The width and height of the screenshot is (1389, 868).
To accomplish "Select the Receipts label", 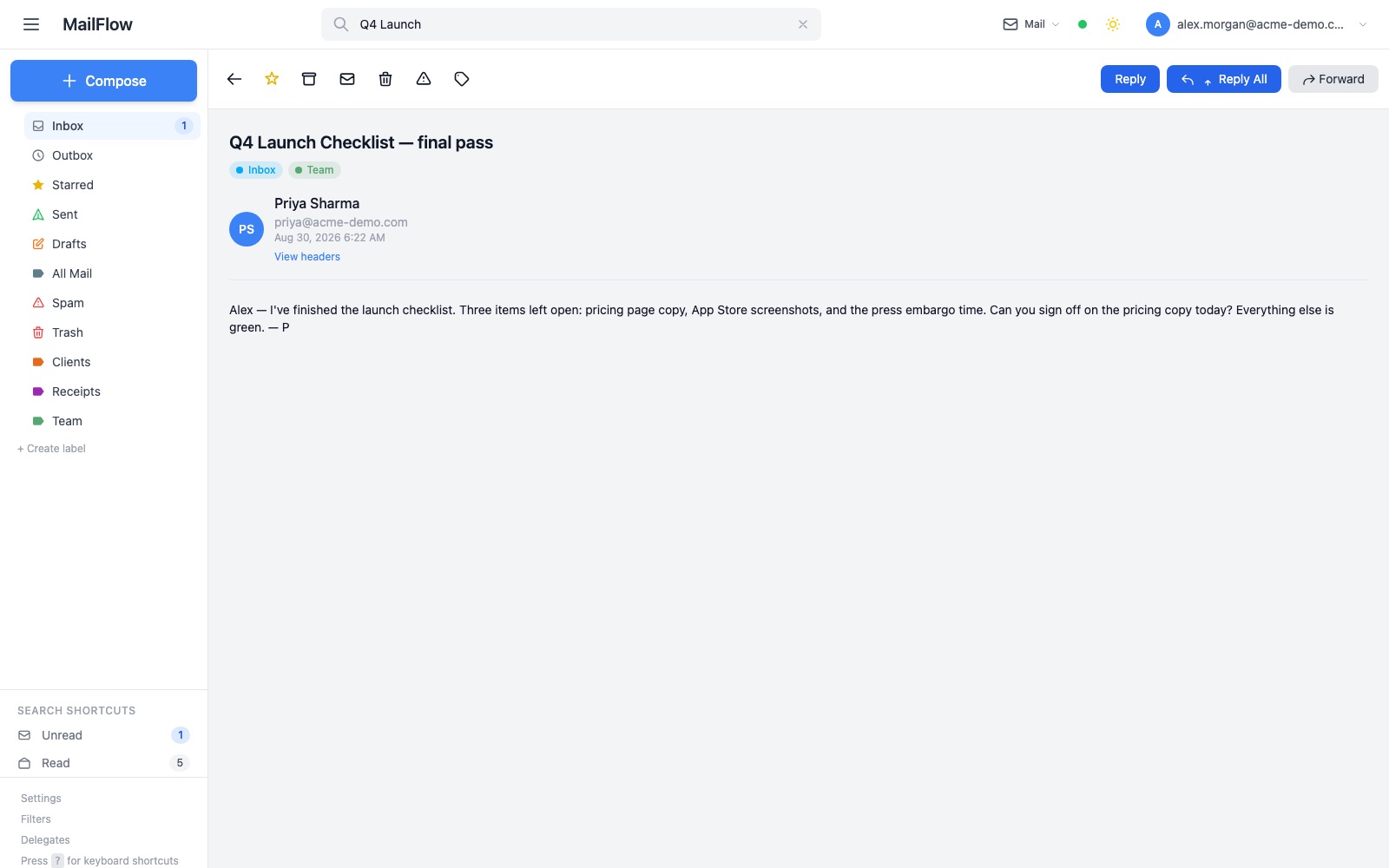I will click(112, 391).
